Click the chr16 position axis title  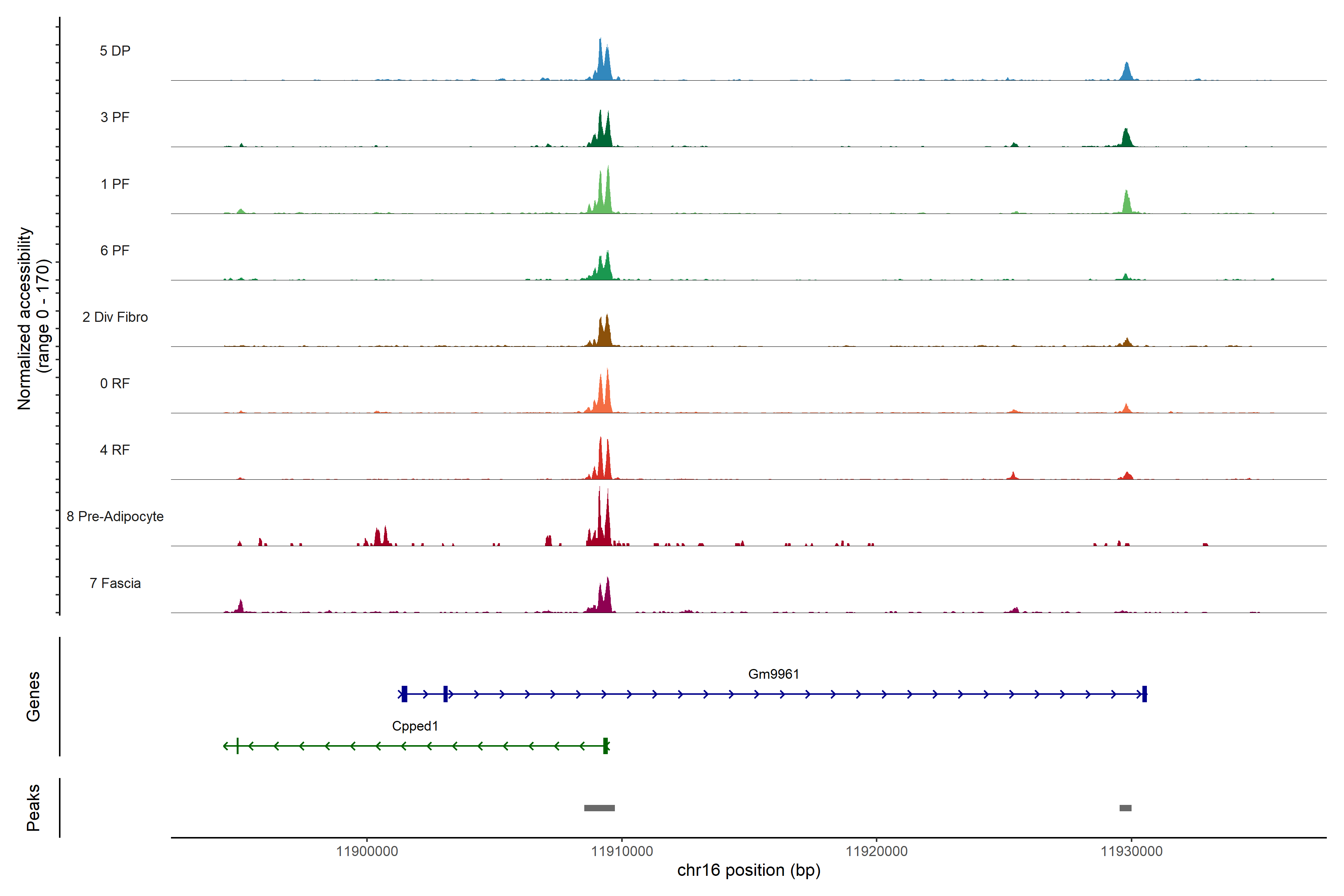[x=749, y=871]
